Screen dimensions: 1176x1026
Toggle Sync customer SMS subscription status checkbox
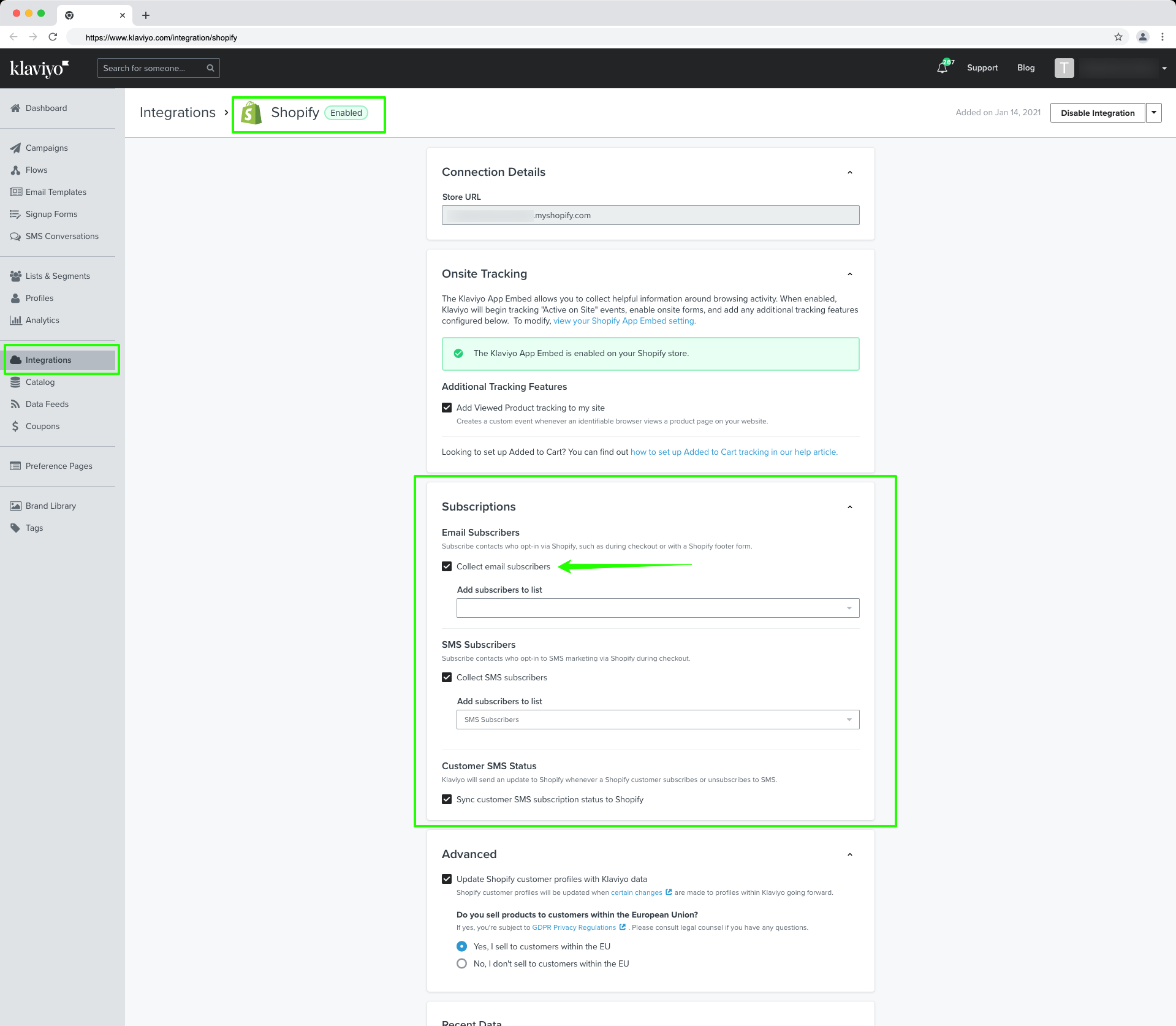(x=447, y=799)
